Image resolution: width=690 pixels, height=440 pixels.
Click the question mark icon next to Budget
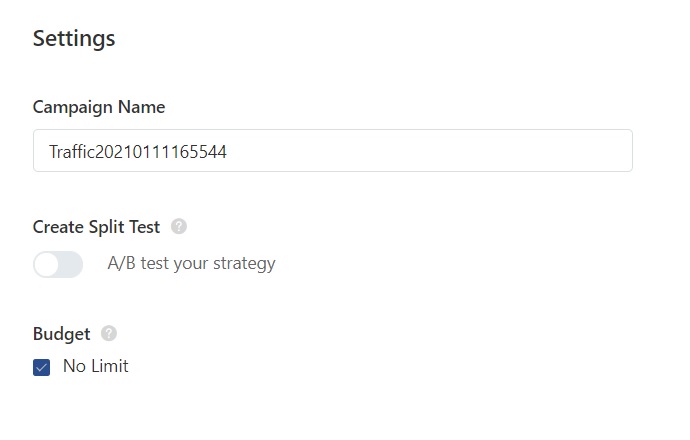pos(109,334)
